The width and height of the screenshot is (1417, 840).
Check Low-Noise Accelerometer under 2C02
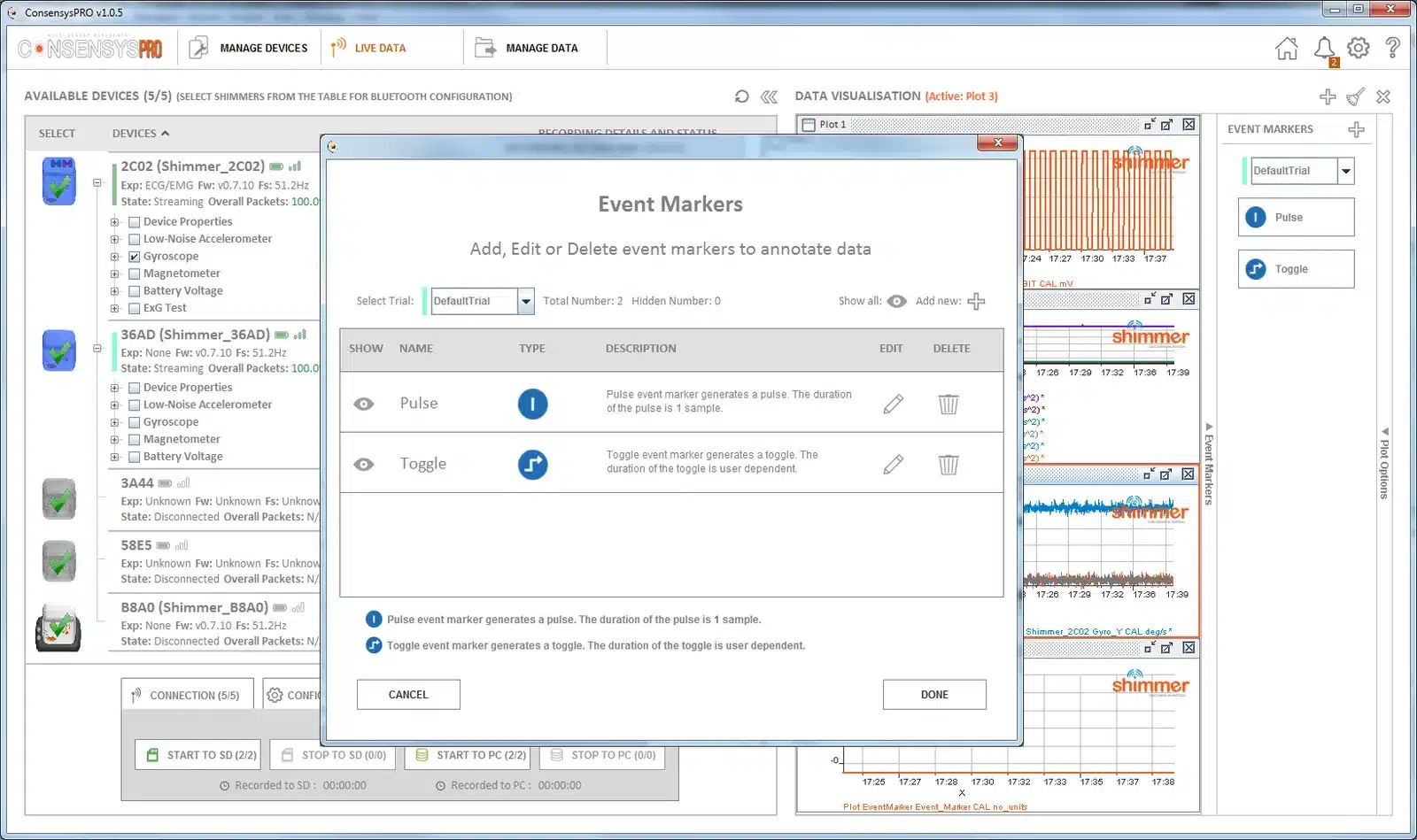click(x=135, y=239)
